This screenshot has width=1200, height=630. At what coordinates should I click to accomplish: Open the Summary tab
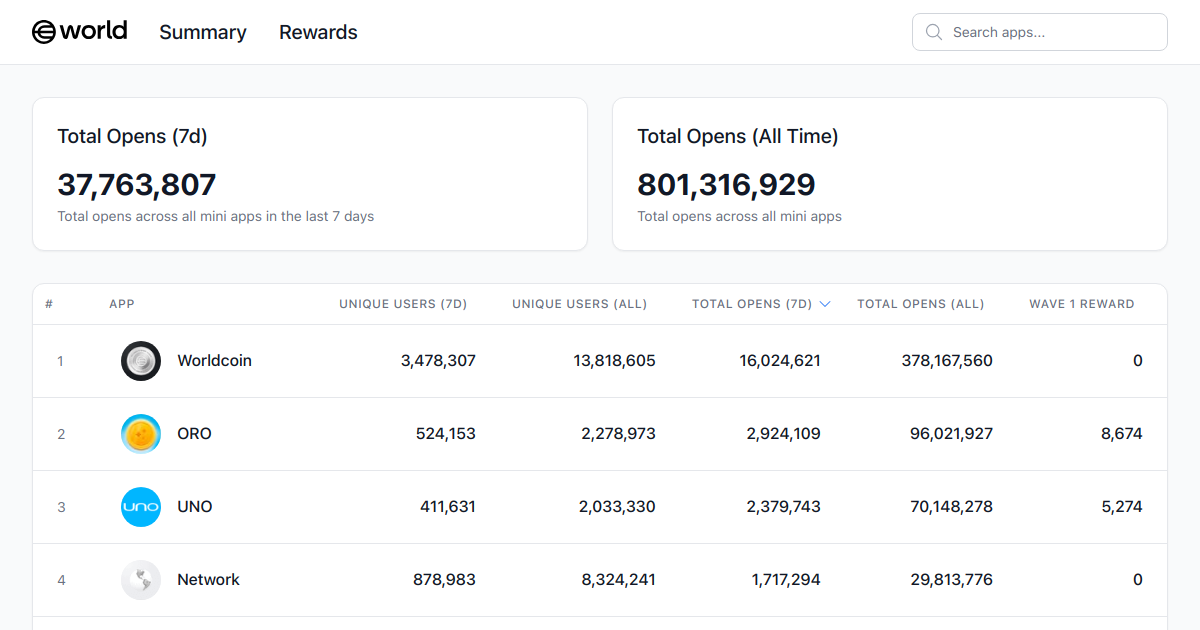click(x=203, y=32)
